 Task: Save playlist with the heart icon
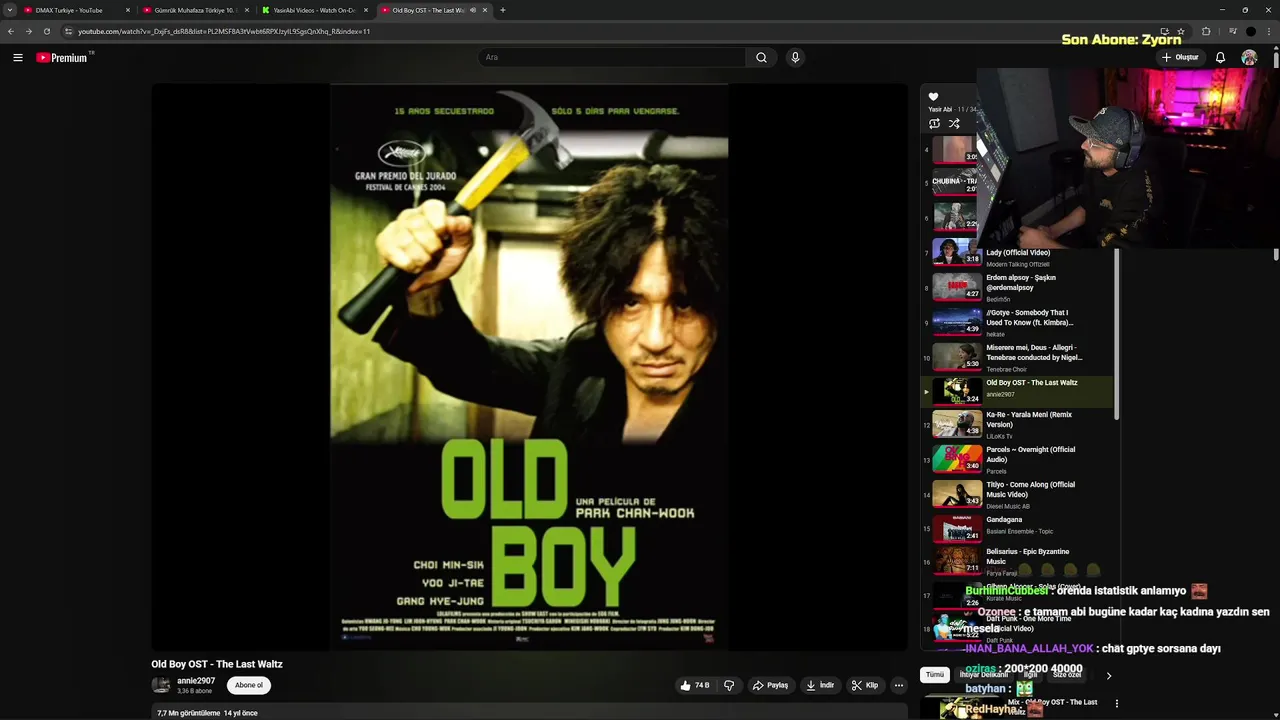click(933, 97)
